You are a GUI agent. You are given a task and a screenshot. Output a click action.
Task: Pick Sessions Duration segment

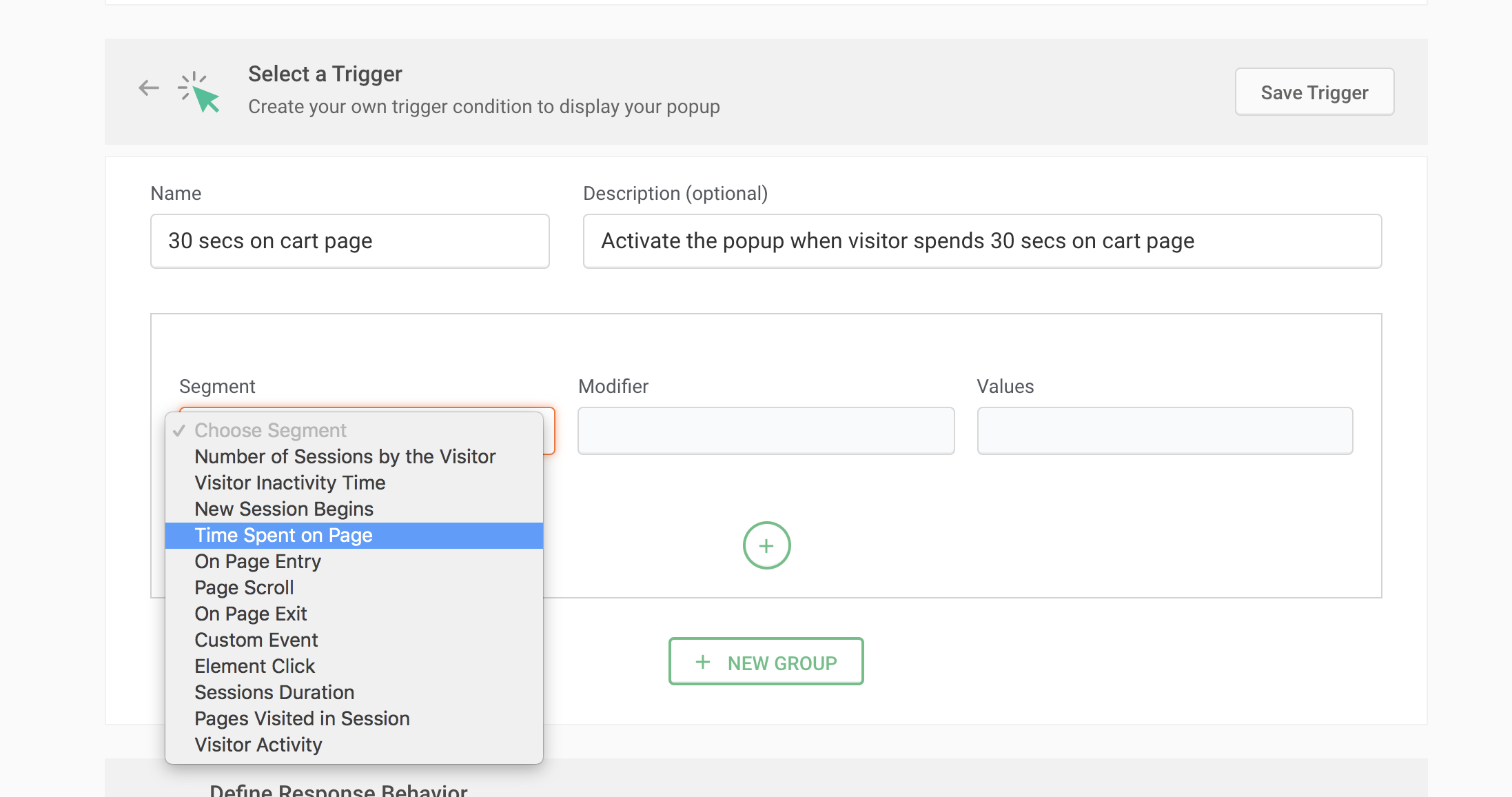pos(274,693)
